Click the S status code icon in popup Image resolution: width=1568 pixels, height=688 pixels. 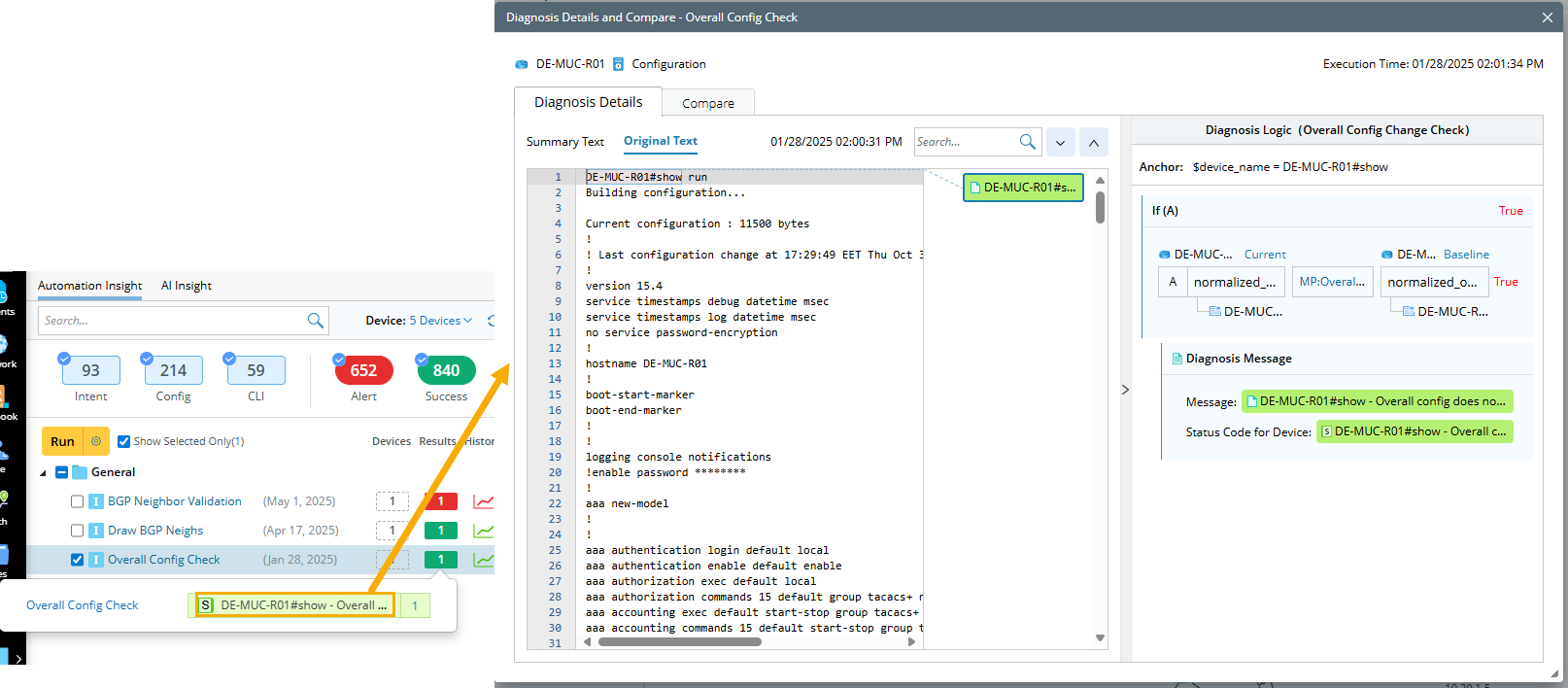[x=206, y=605]
